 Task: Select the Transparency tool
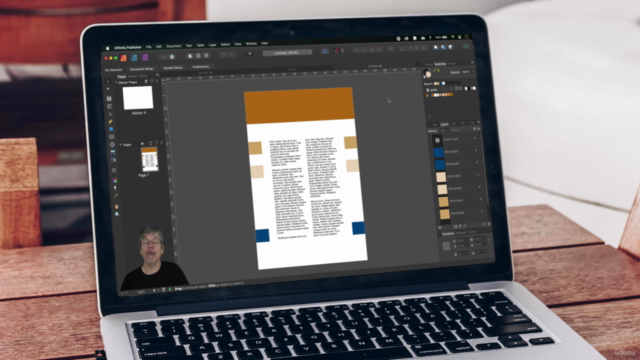115,188
